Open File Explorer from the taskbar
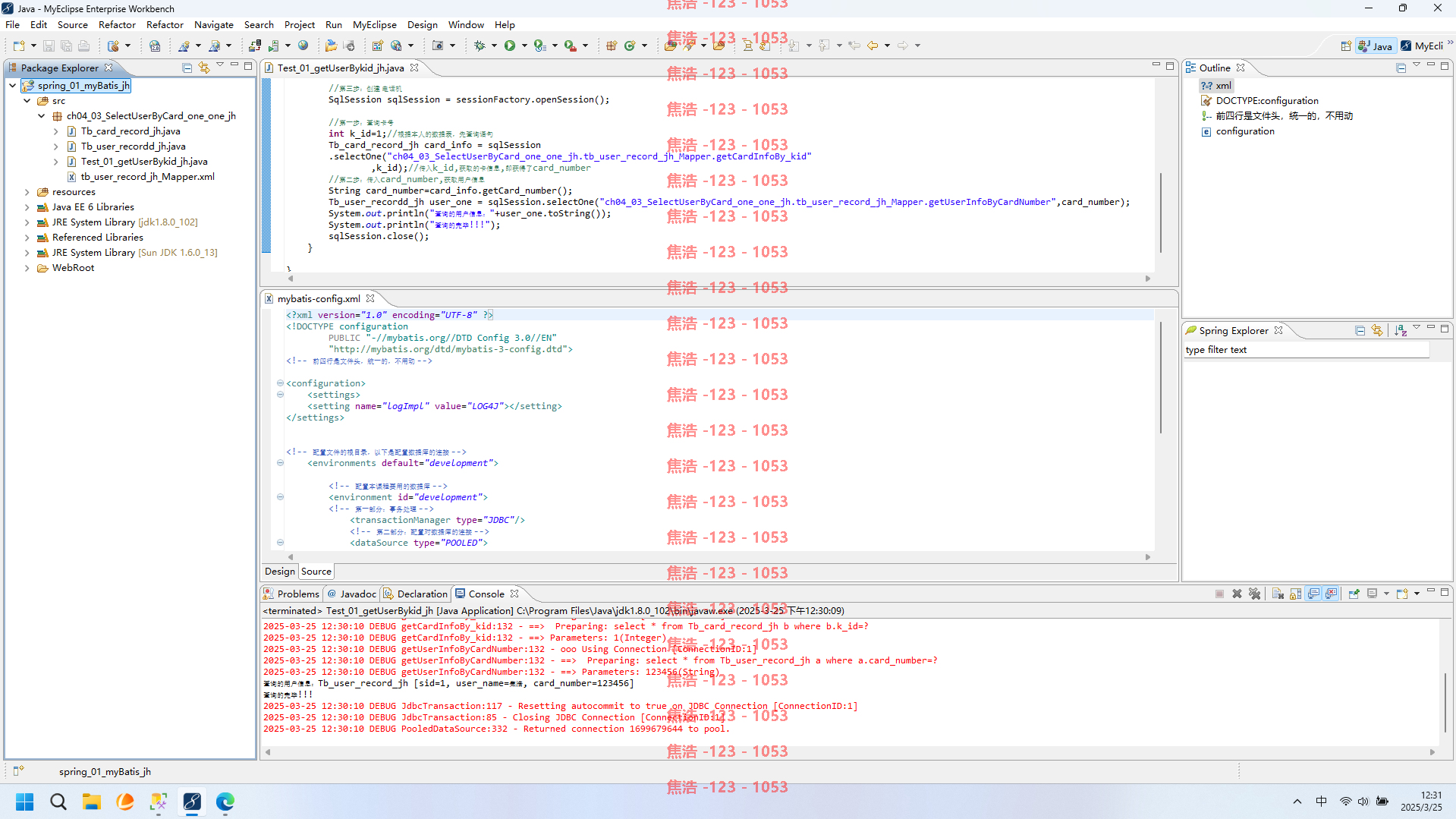This screenshot has height=819, width=1456. pyautogui.click(x=92, y=802)
